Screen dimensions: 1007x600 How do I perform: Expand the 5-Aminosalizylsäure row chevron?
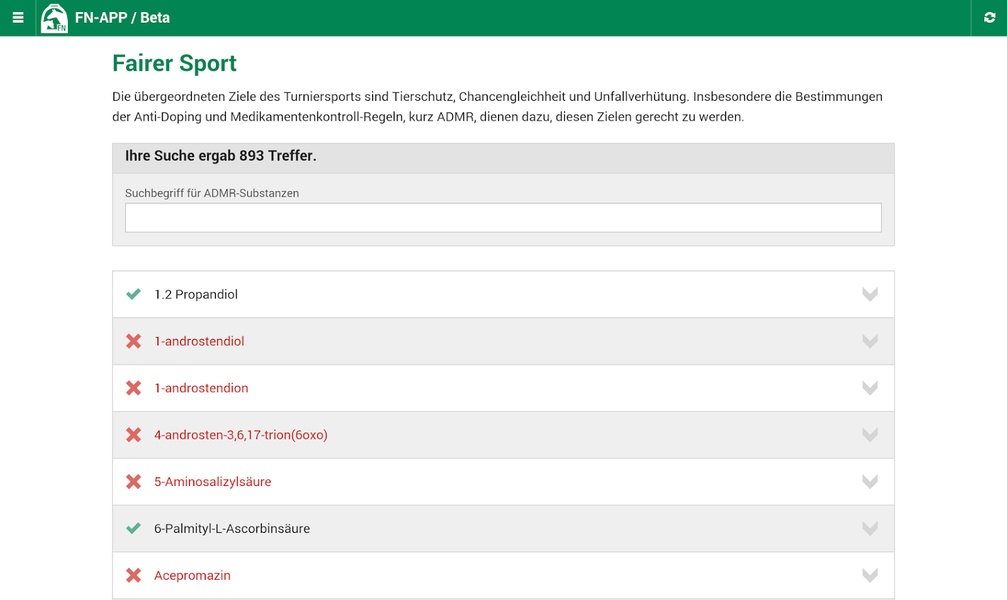[x=870, y=482]
